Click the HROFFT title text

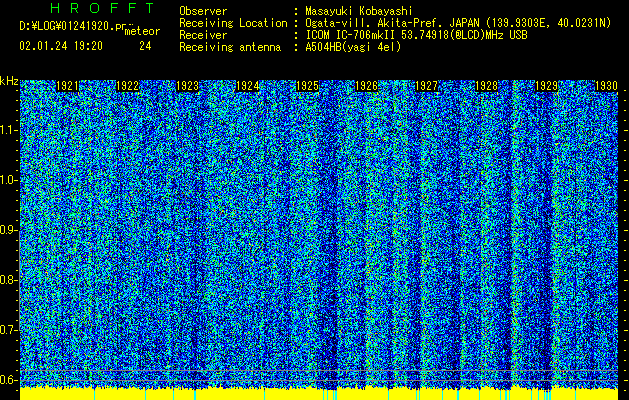click(102, 8)
